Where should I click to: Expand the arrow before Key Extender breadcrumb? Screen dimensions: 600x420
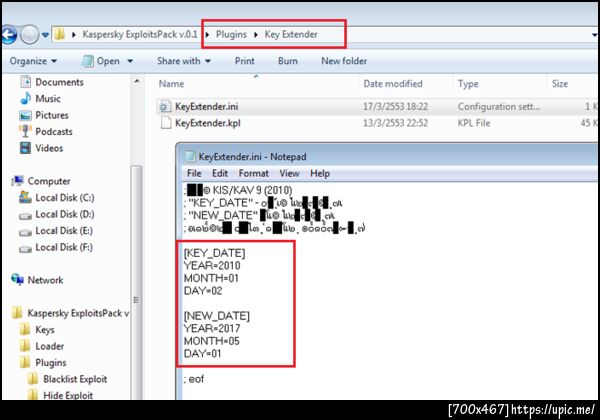(256, 35)
